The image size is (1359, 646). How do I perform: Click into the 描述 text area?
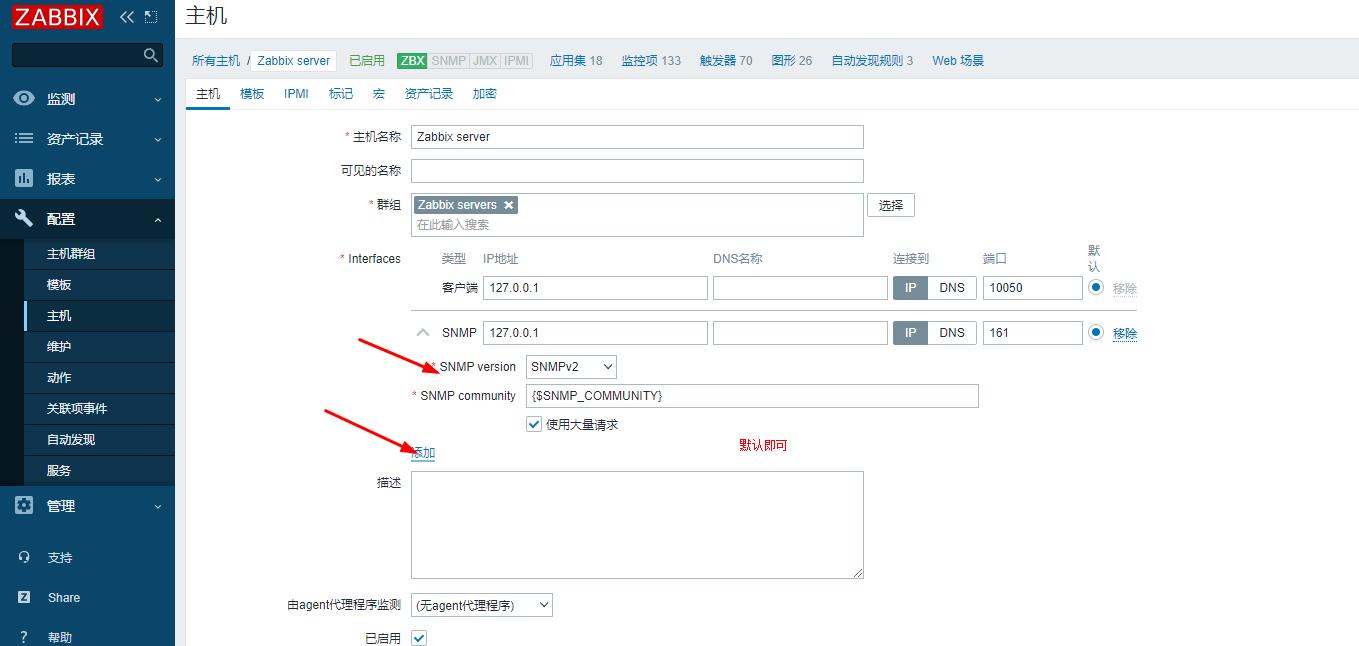coord(637,525)
